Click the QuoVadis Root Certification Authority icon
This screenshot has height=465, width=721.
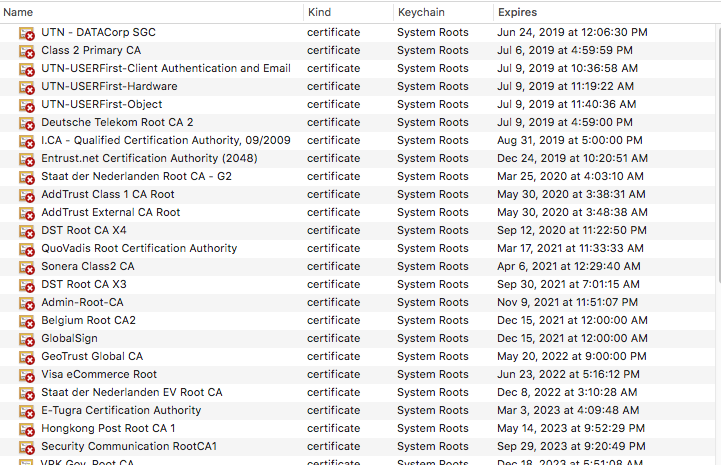click(x=27, y=249)
